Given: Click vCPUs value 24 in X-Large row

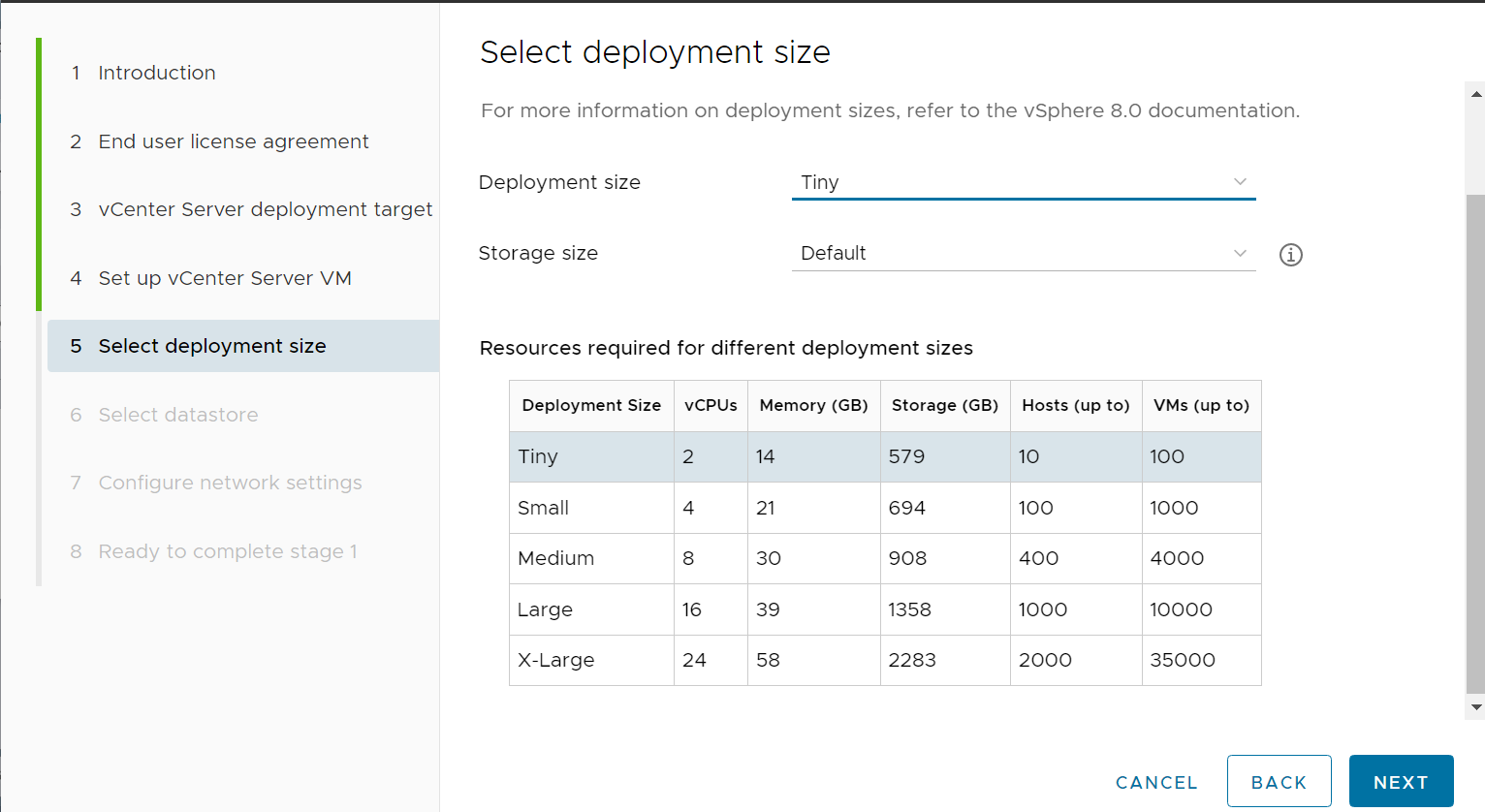Looking at the screenshot, I should point(694,660).
